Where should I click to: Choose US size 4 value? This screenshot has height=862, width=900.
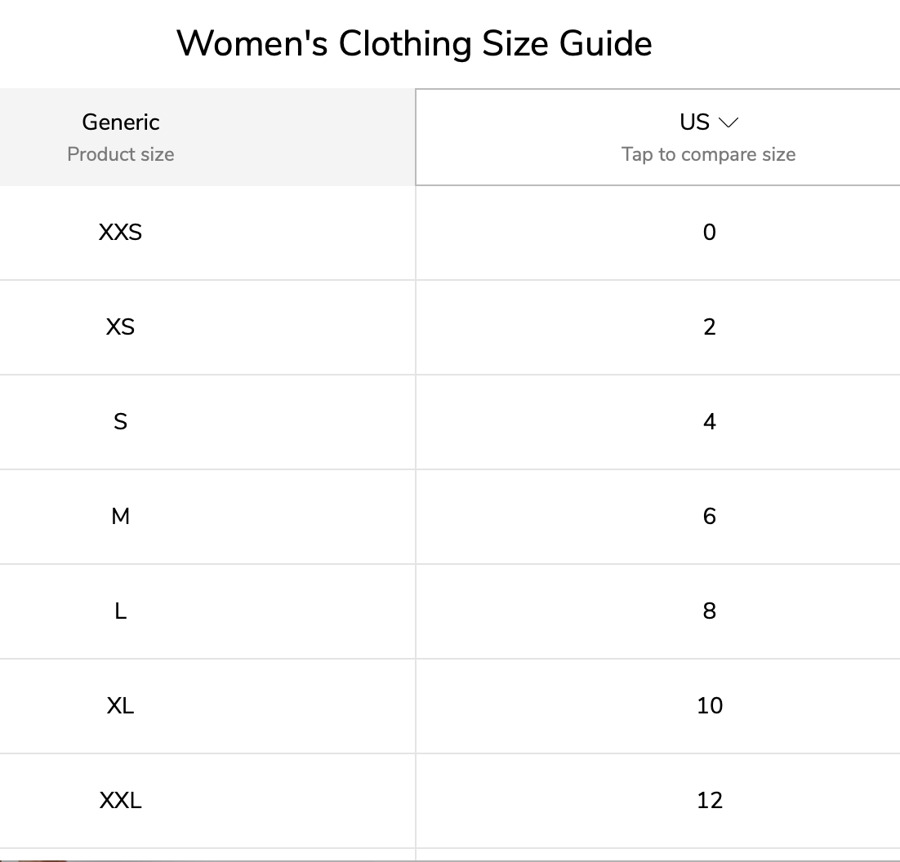tap(709, 422)
